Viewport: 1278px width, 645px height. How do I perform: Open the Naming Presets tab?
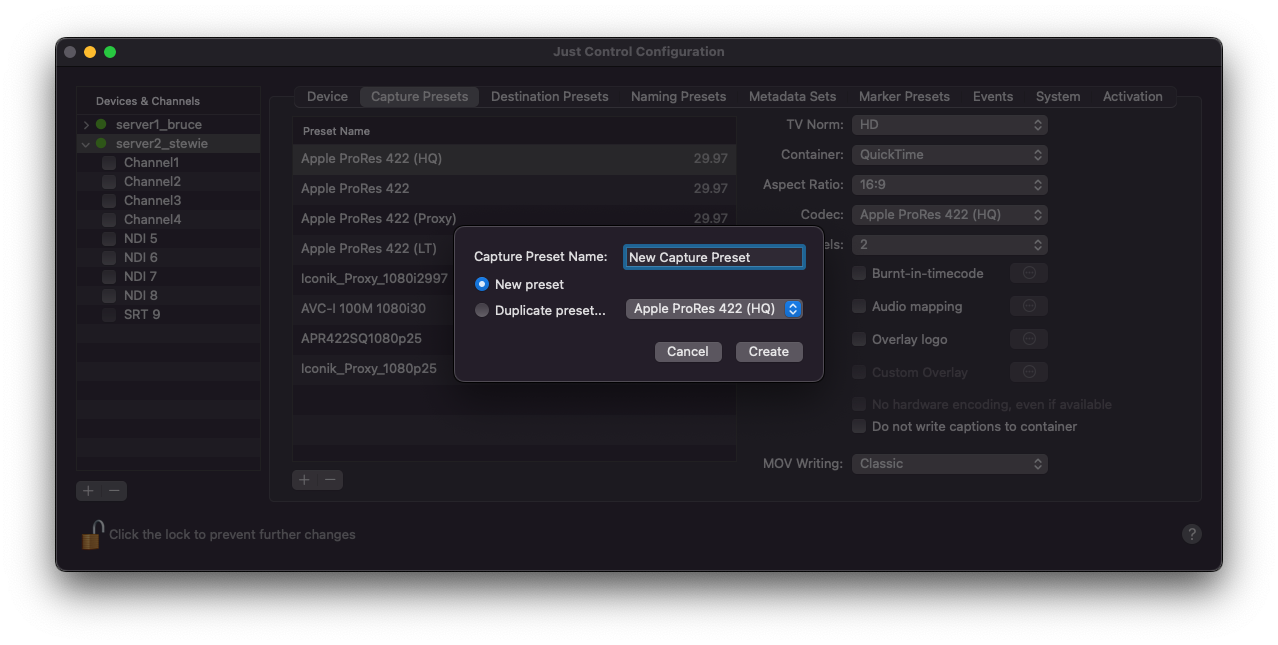(678, 96)
